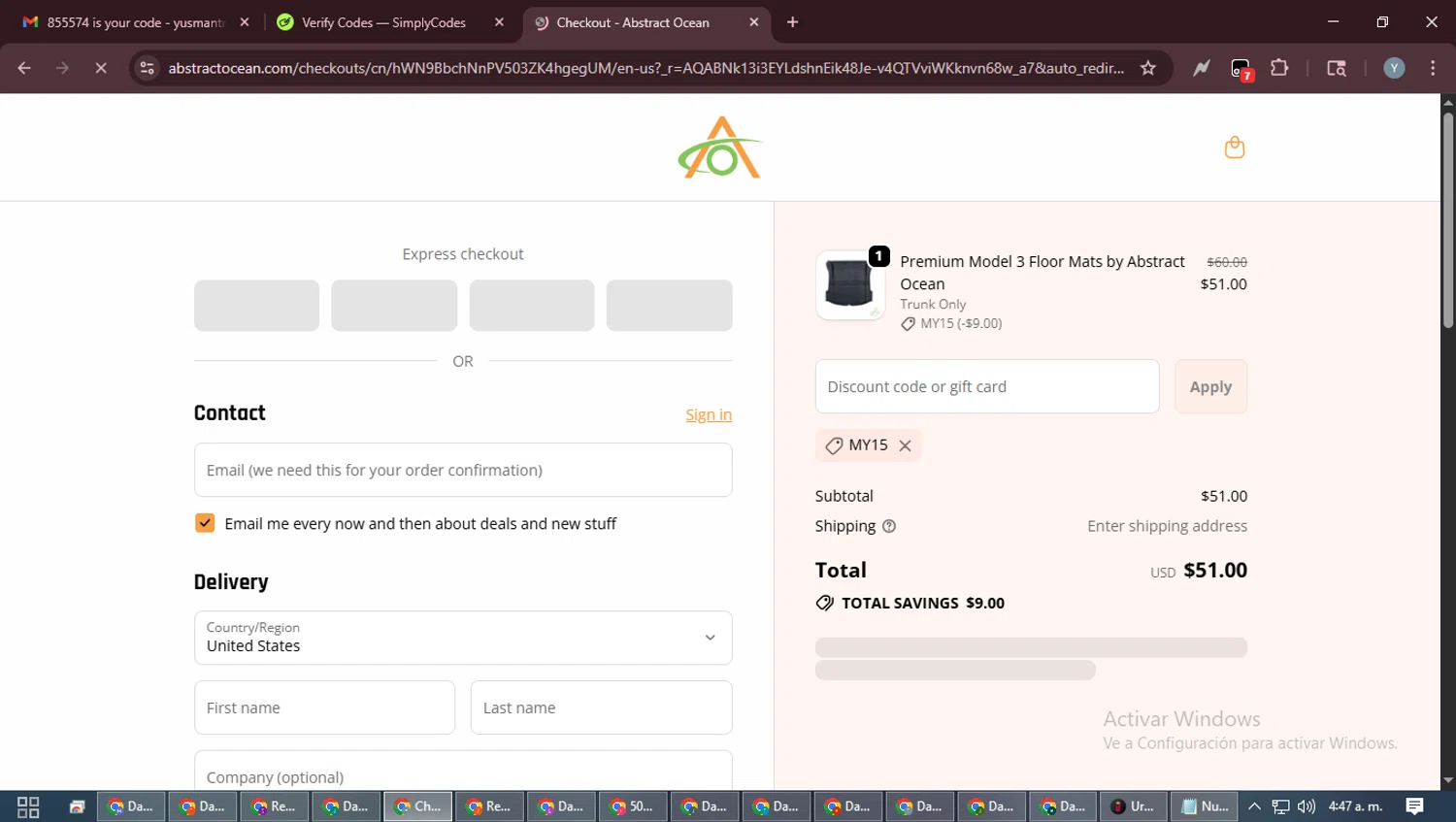Click into the Email contact field

463,470
